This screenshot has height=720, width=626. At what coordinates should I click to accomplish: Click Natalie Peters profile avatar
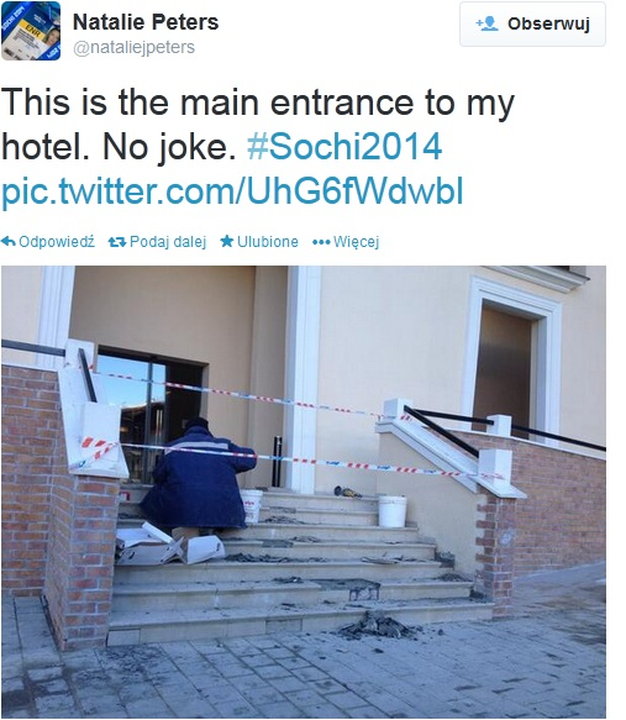click(x=31, y=31)
